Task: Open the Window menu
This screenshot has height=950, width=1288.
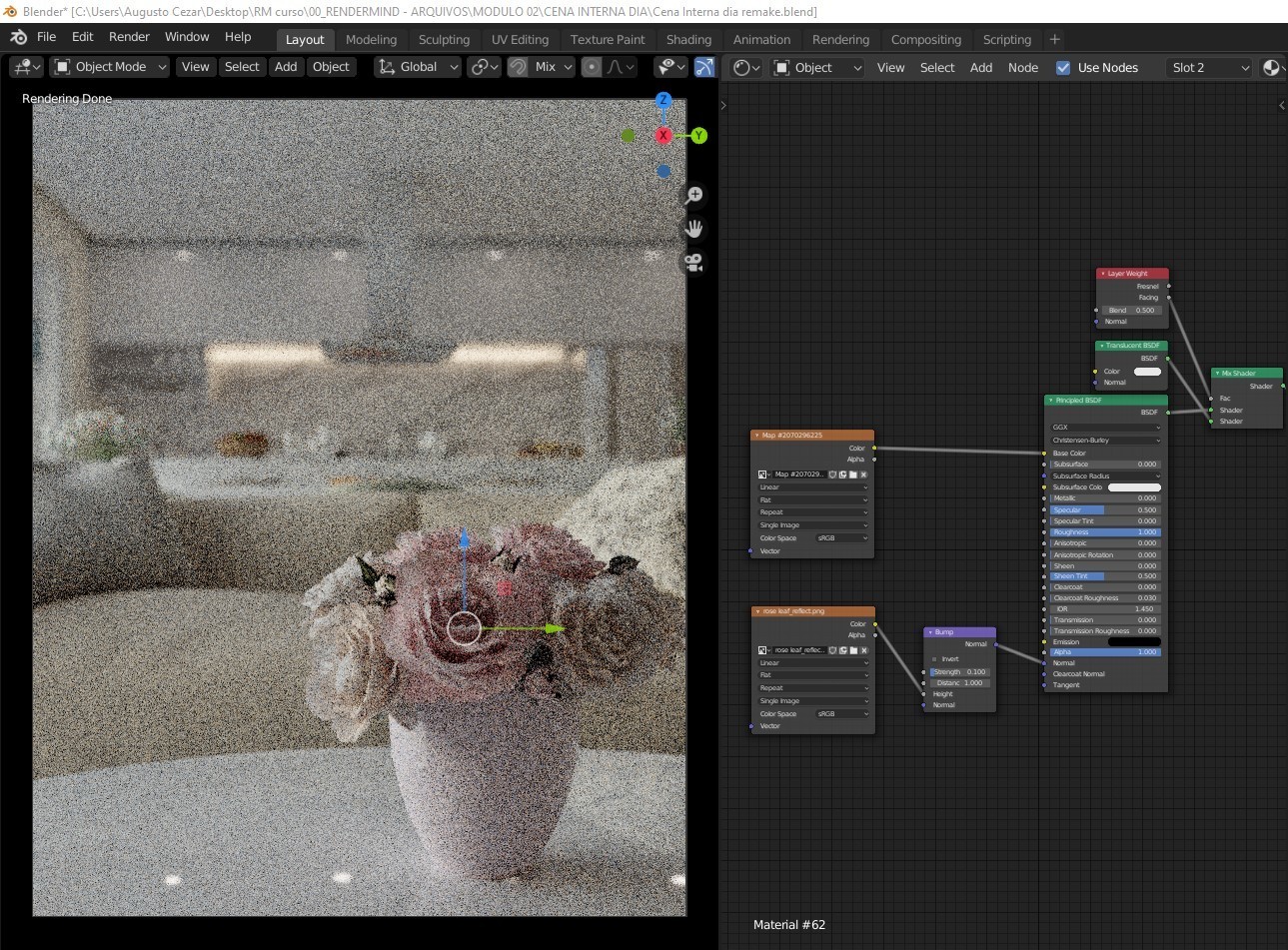Action: point(187,37)
